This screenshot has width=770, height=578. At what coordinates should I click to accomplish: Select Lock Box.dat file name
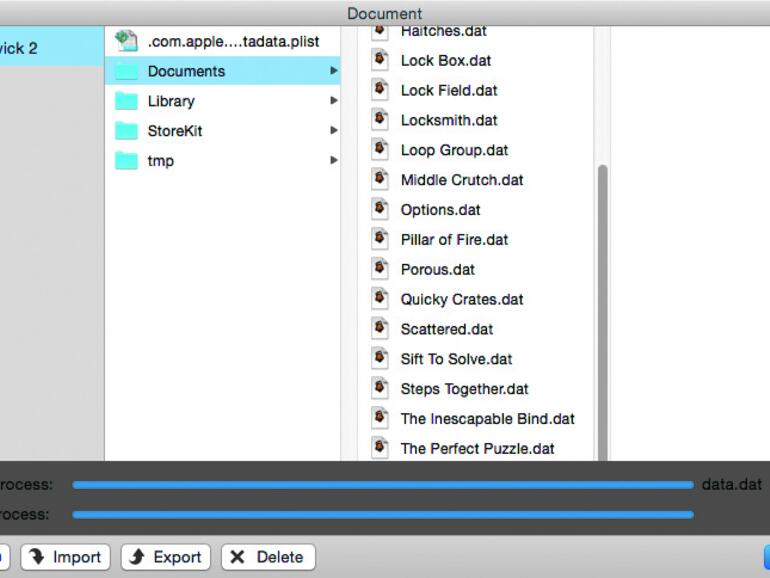point(446,60)
